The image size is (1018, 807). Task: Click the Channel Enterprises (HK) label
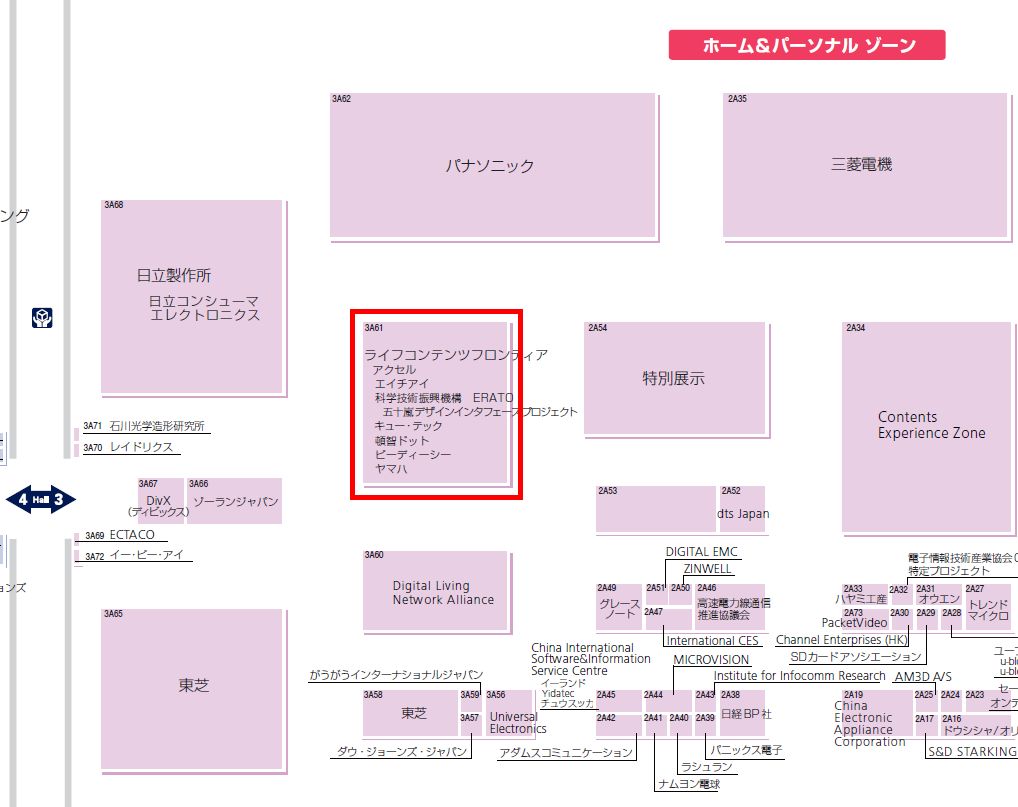pyautogui.click(x=841, y=639)
